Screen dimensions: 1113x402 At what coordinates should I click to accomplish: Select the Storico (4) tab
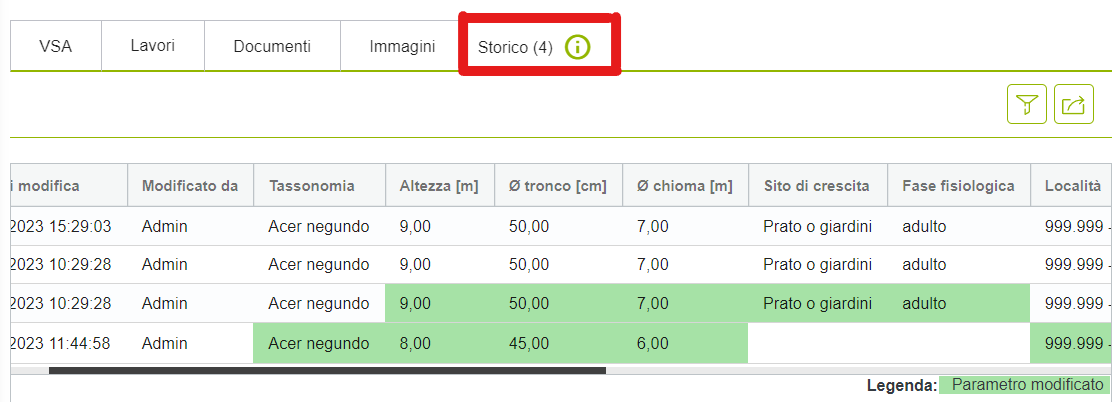[x=515, y=47]
